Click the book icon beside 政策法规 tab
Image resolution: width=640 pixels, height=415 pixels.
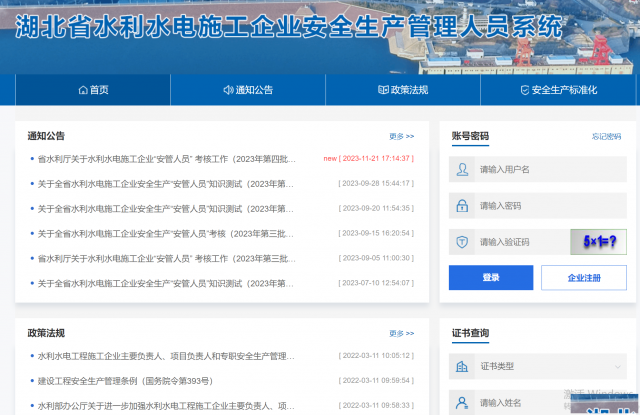click(x=383, y=90)
